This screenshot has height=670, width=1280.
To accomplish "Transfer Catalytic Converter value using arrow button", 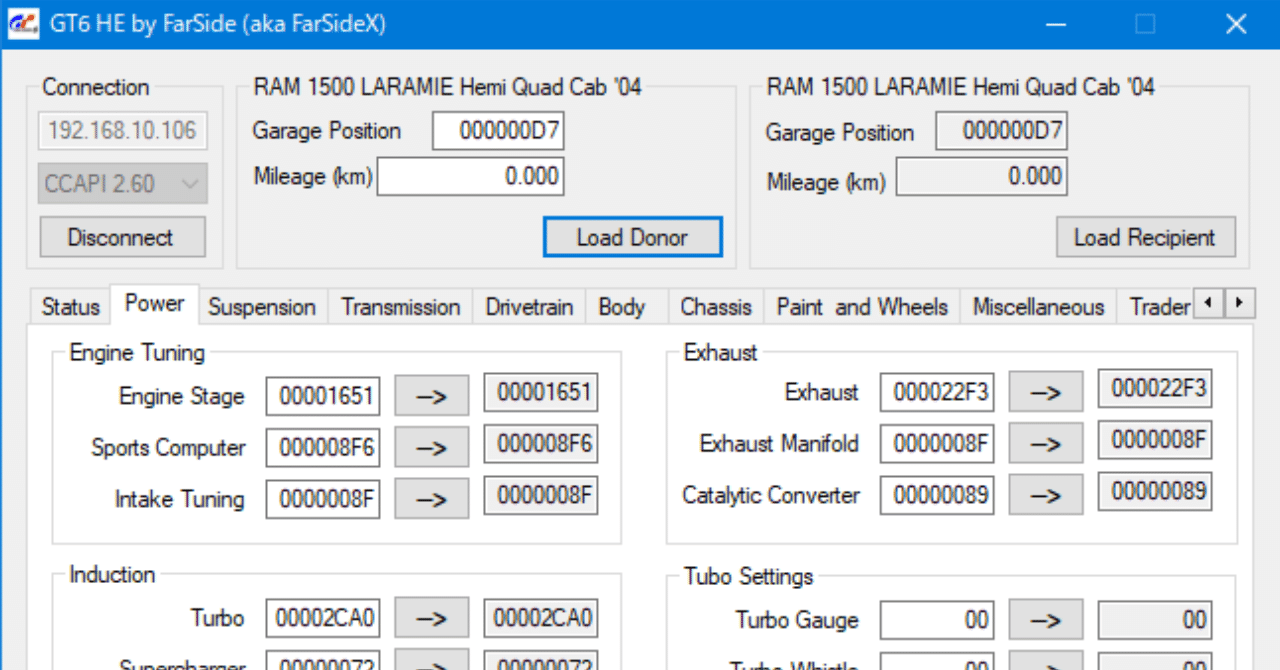I will coord(1045,494).
